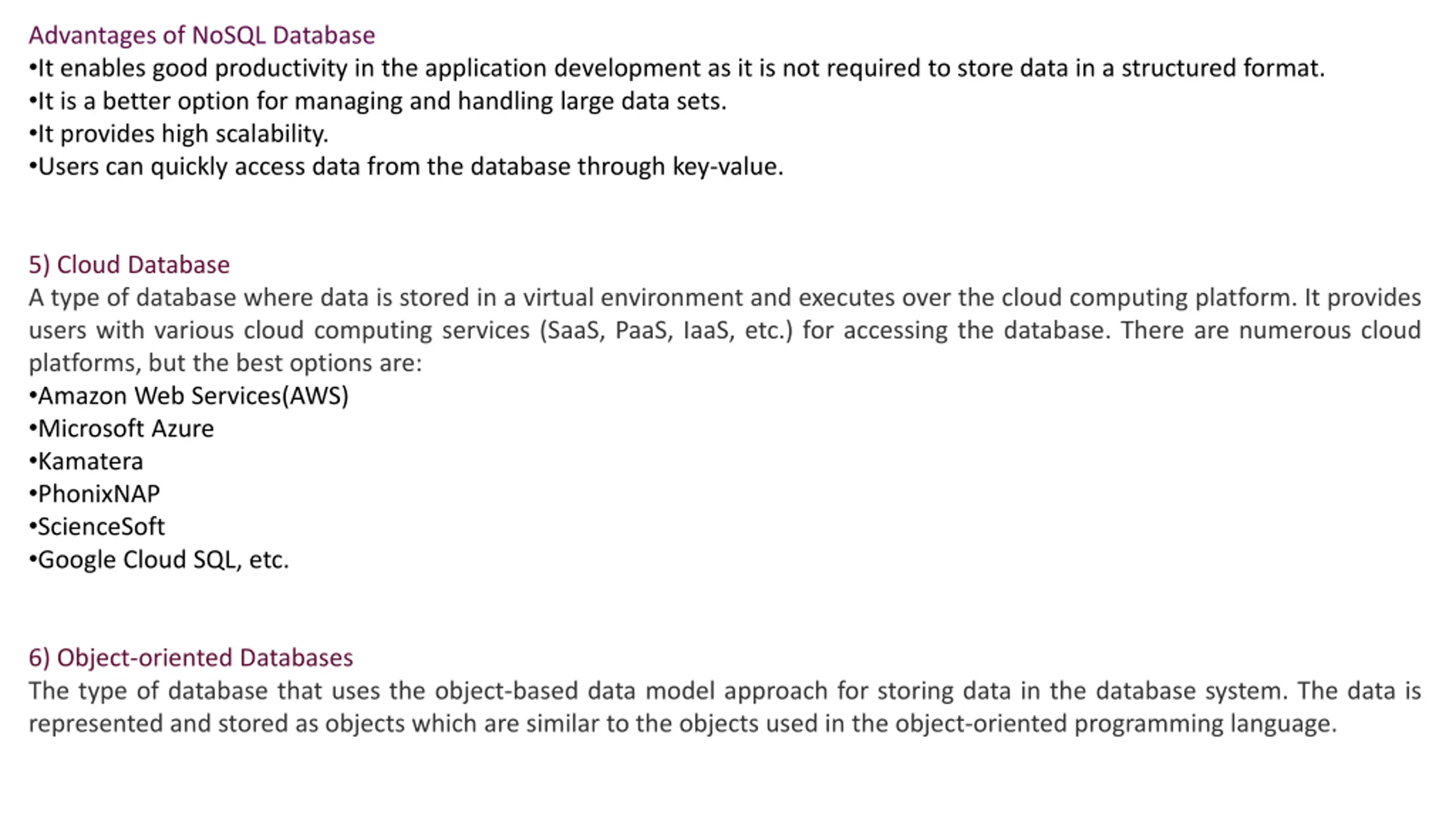Select the 'Amazon Web Services(AWS)' bullet

[x=189, y=396]
